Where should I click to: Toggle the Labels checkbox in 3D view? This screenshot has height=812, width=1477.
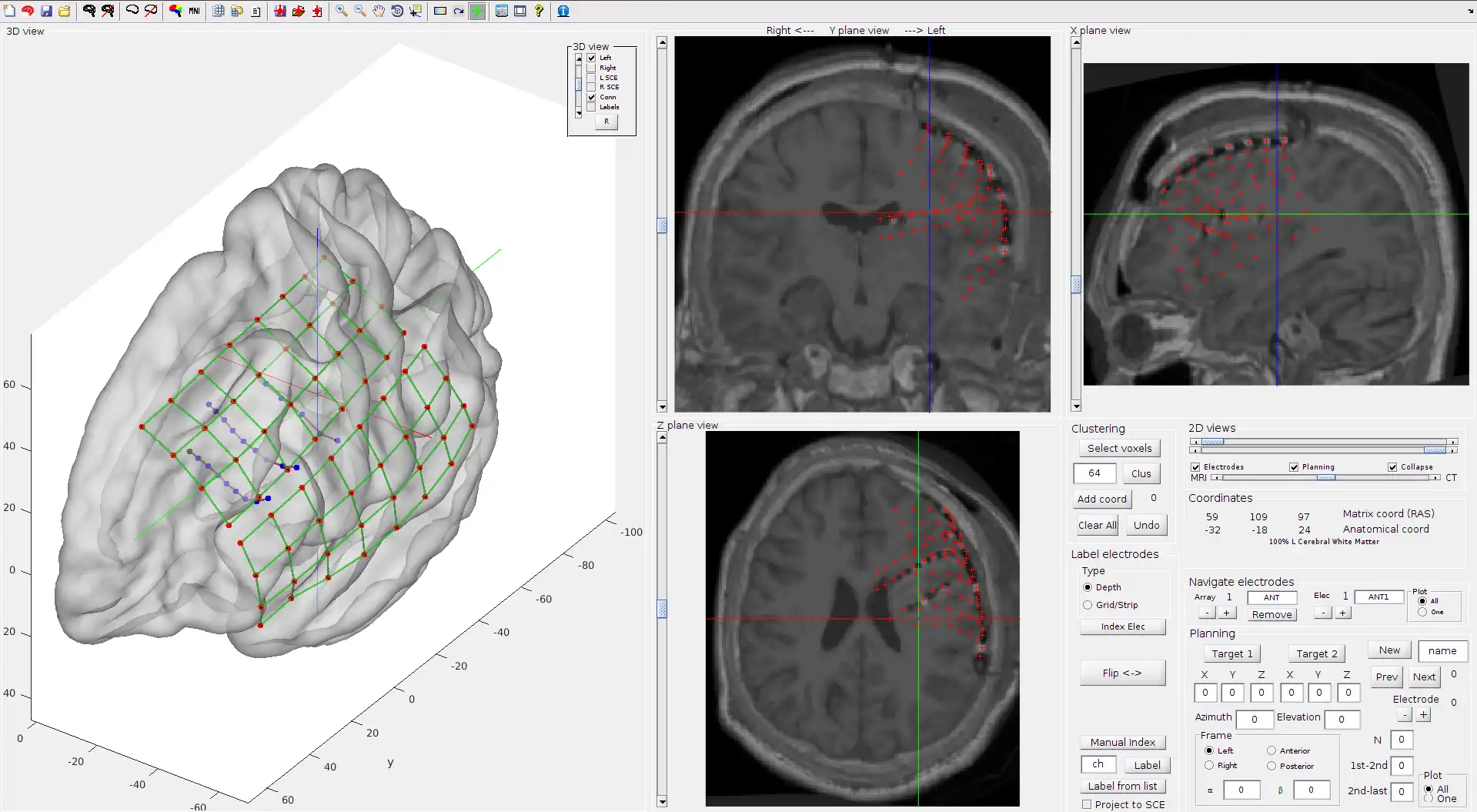point(591,107)
